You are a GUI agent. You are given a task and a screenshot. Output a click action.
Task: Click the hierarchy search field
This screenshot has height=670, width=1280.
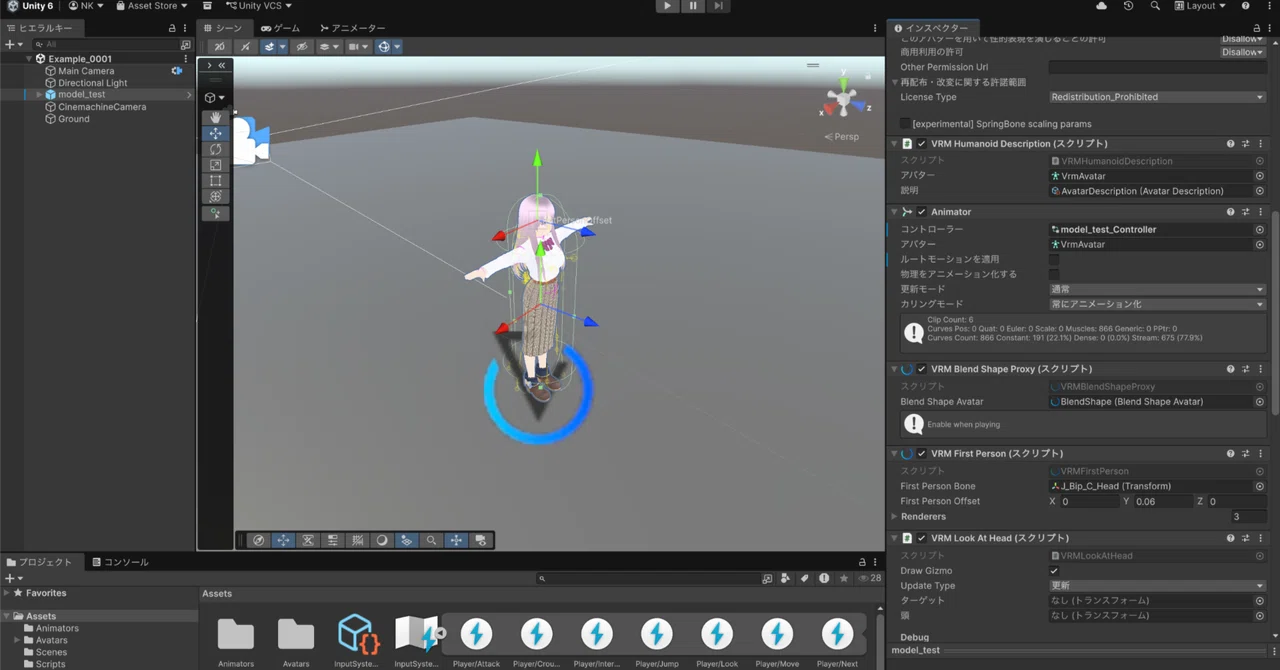105,45
